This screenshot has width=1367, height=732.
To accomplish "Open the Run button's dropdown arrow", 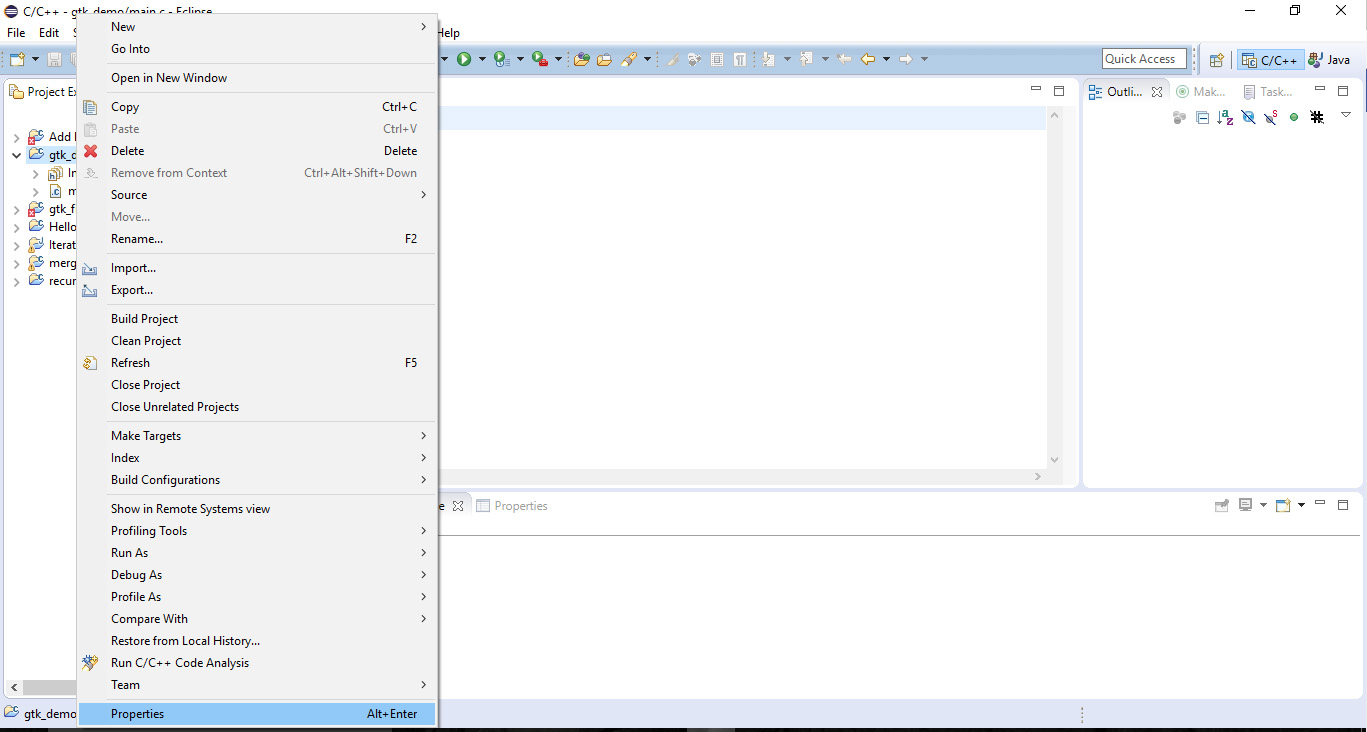I will click(x=481, y=58).
